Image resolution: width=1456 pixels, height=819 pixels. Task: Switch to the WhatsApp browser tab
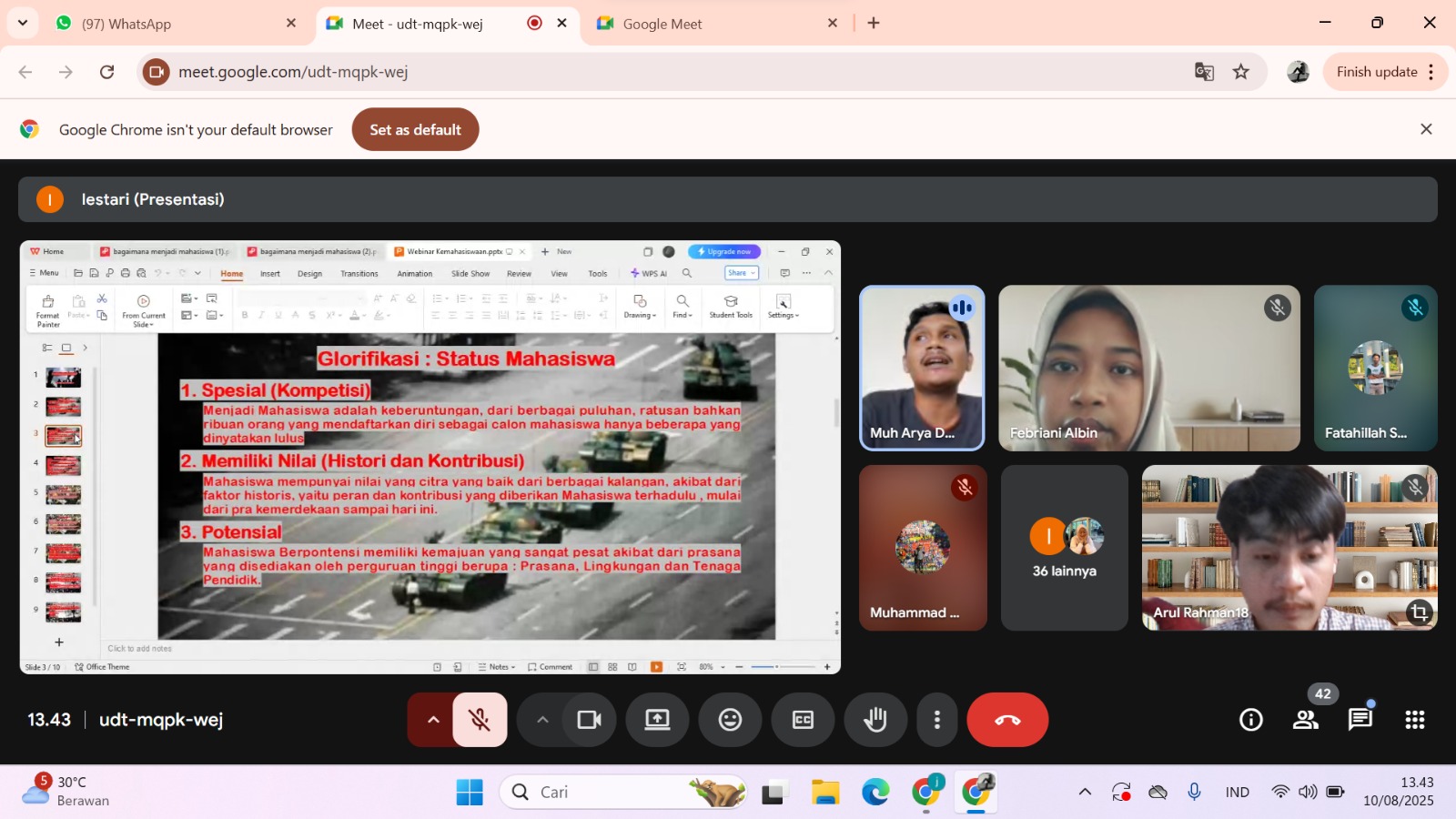(173, 24)
